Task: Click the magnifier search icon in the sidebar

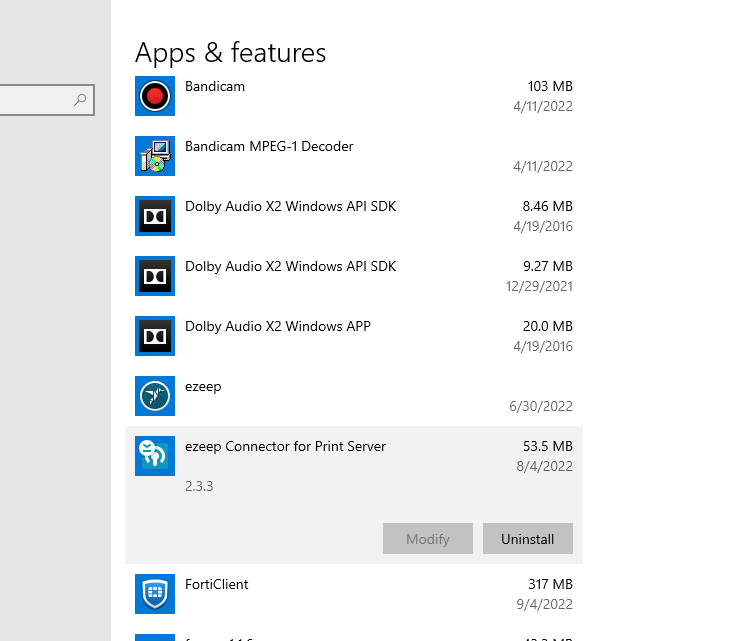Action: pos(80,100)
